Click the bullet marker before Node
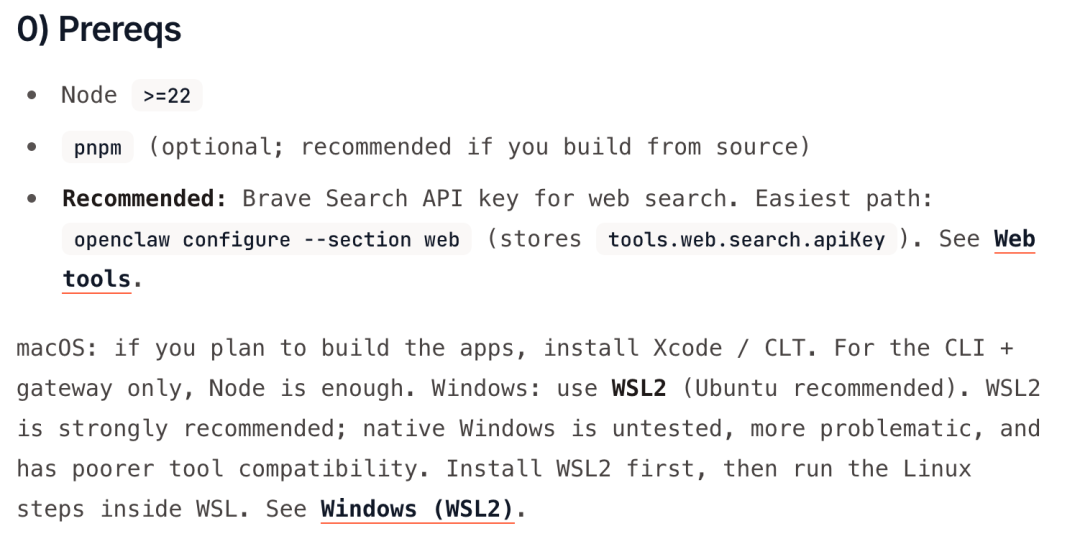The width and height of the screenshot is (1080, 549). [33, 97]
